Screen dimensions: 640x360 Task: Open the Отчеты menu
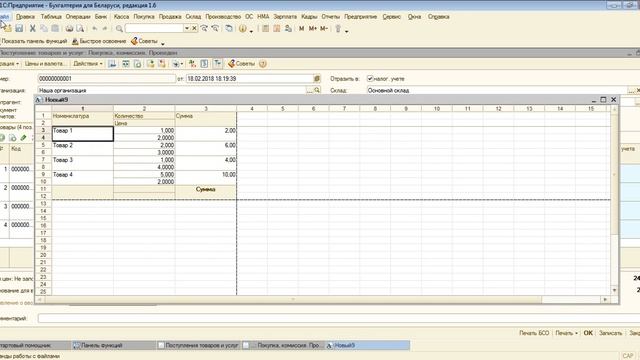[x=330, y=17]
